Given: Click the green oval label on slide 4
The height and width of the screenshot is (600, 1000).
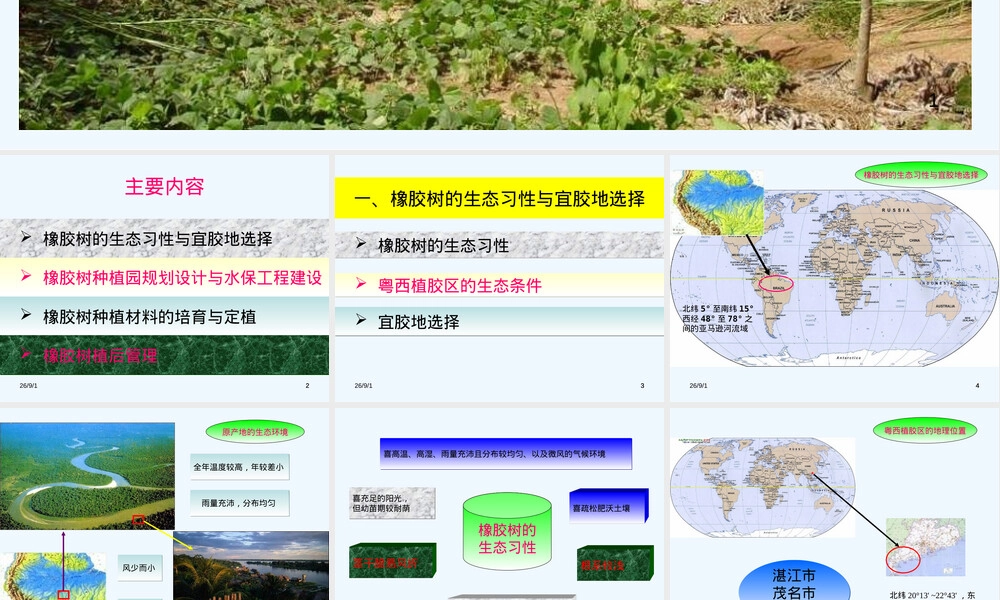Looking at the screenshot, I should (921, 175).
